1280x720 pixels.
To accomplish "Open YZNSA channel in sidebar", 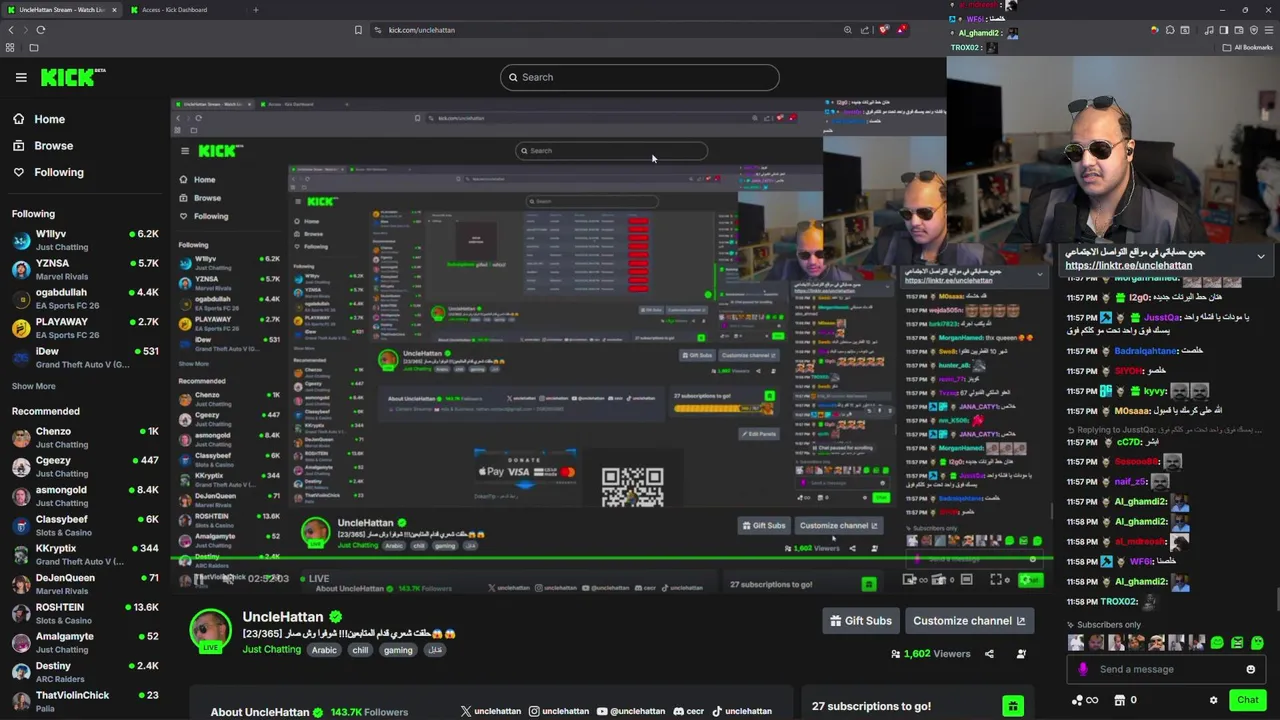I will (x=85, y=269).
